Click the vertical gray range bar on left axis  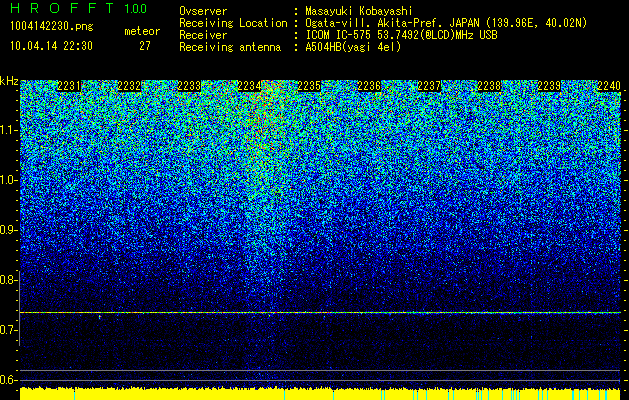click(x=20, y=308)
